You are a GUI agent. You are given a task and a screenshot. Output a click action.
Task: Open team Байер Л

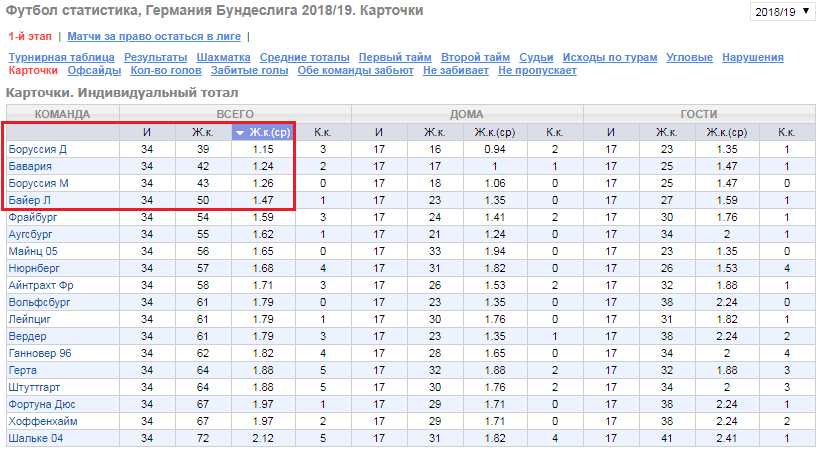[29, 200]
